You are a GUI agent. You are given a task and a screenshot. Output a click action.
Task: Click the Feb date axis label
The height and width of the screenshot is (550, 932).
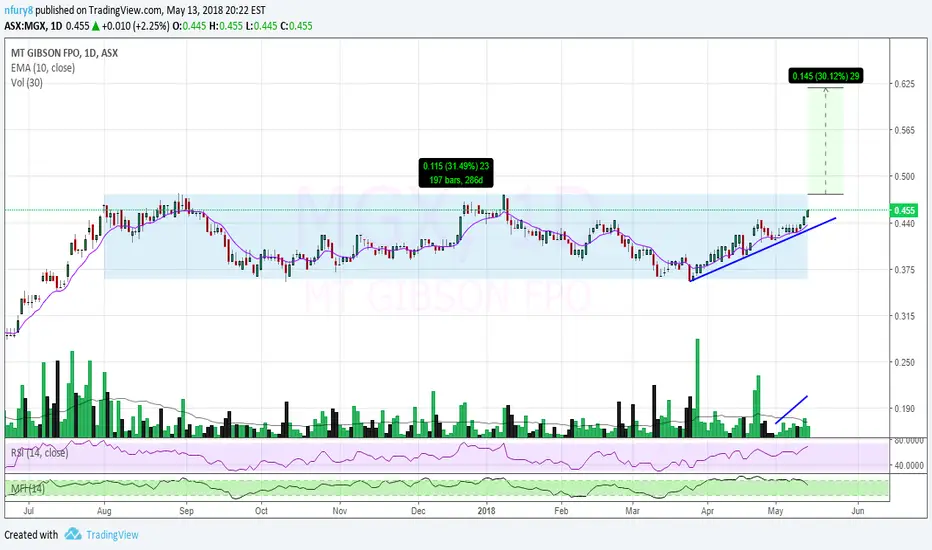coord(561,511)
